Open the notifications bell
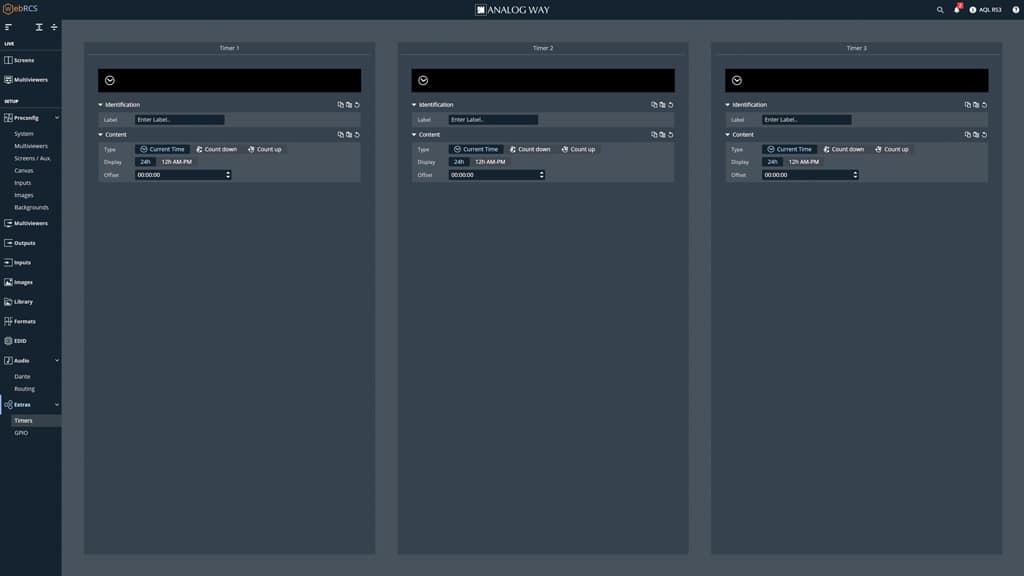Image resolution: width=1024 pixels, height=576 pixels. [x=957, y=10]
